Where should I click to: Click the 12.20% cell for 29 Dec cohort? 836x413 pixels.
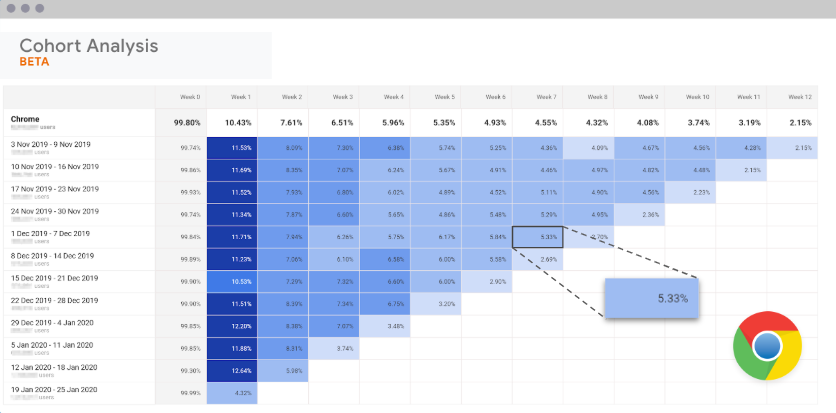(x=232, y=326)
